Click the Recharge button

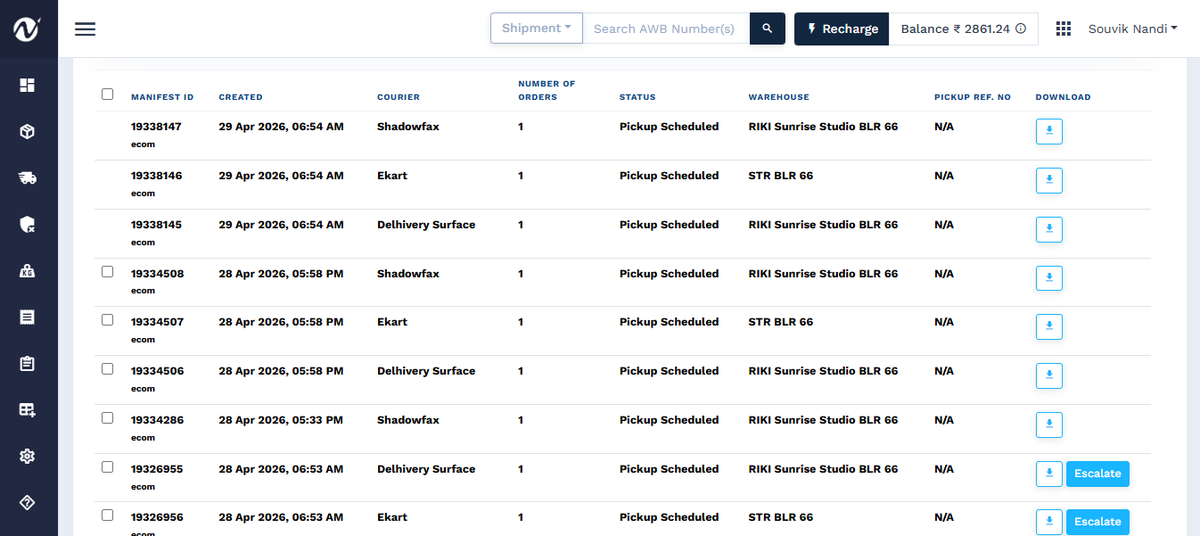click(x=842, y=29)
